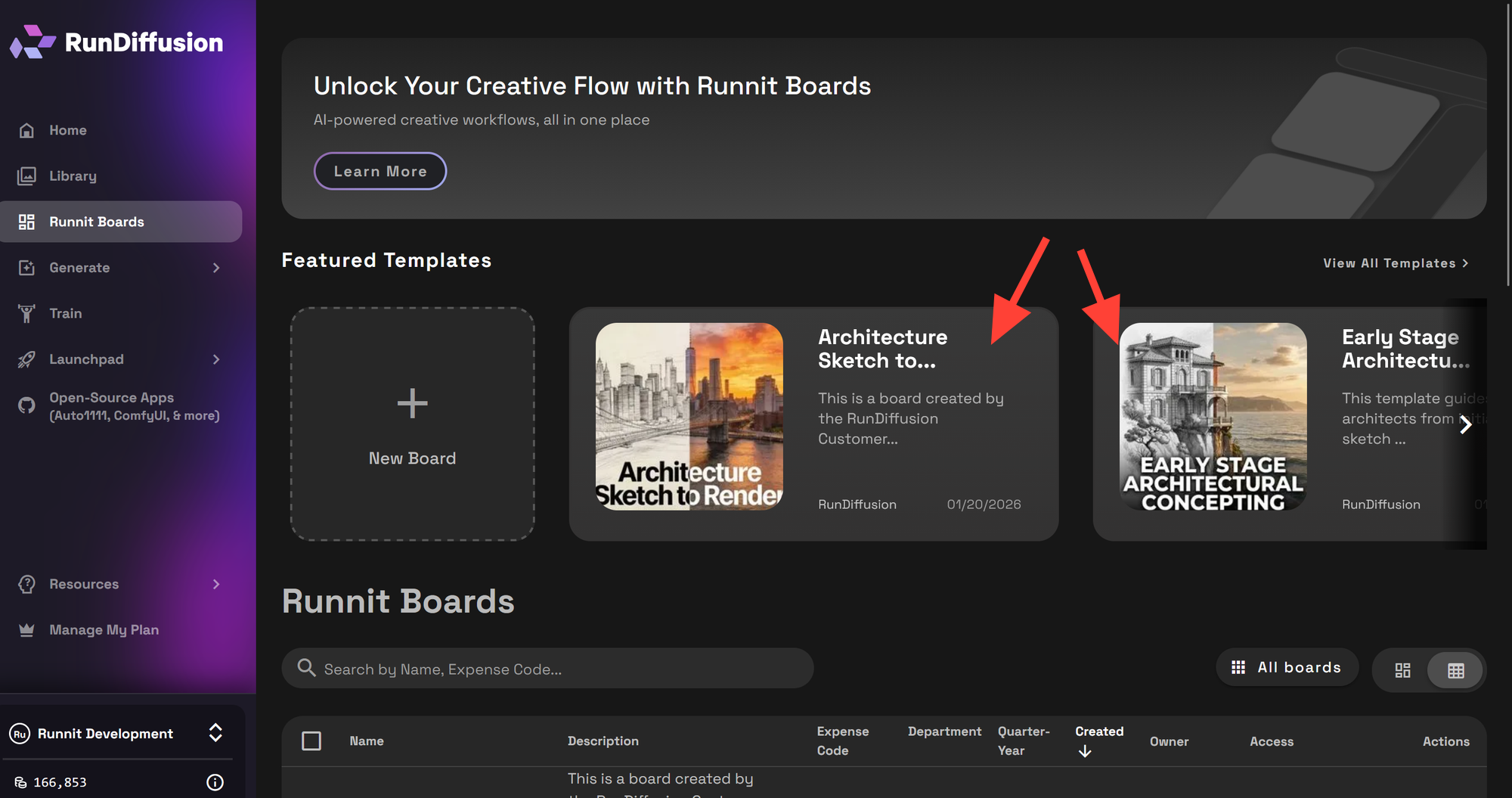Click the plus icon for New Board

point(412,403)
